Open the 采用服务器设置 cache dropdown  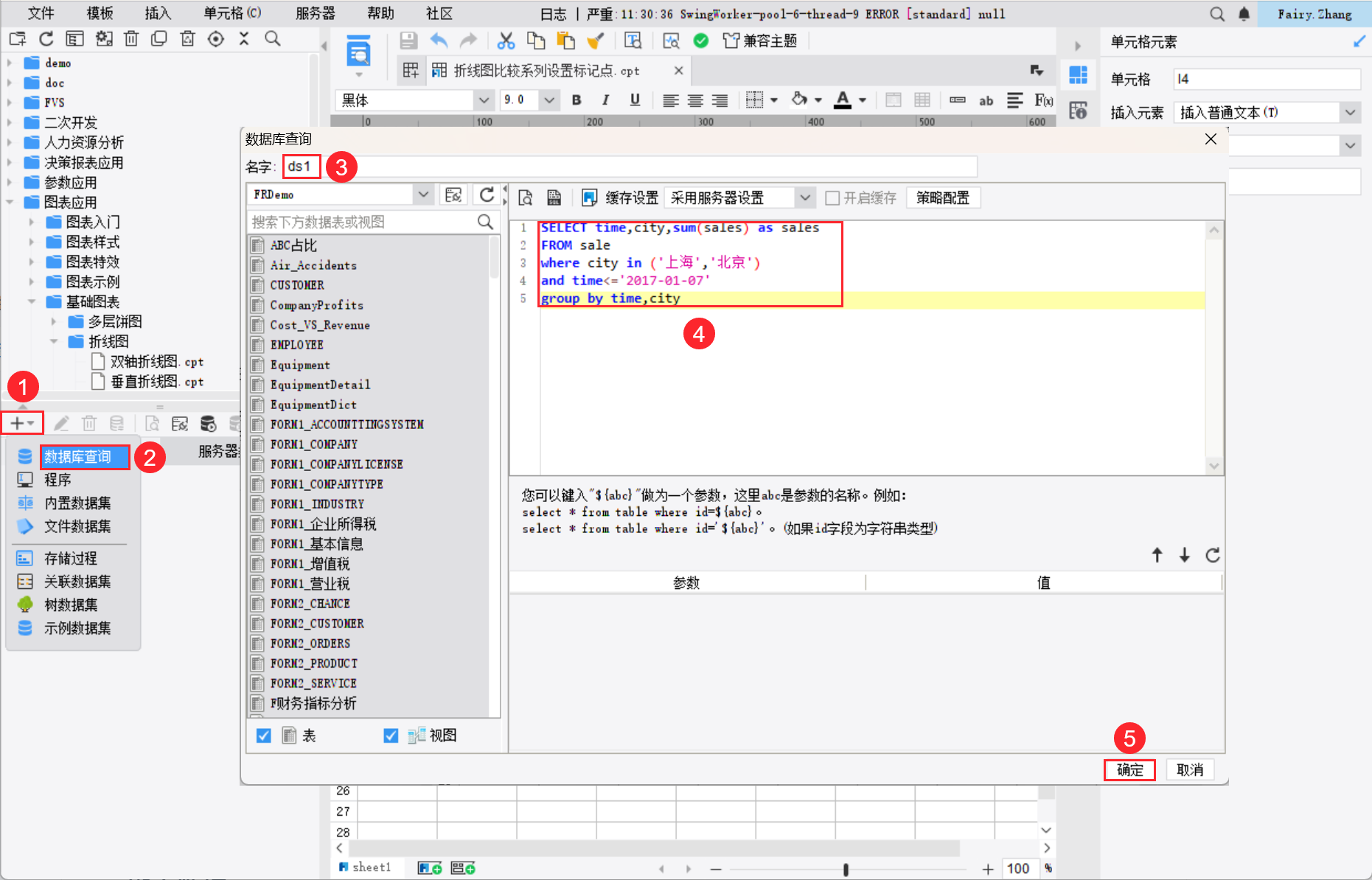pyautogui.click(x=805, y=198)
